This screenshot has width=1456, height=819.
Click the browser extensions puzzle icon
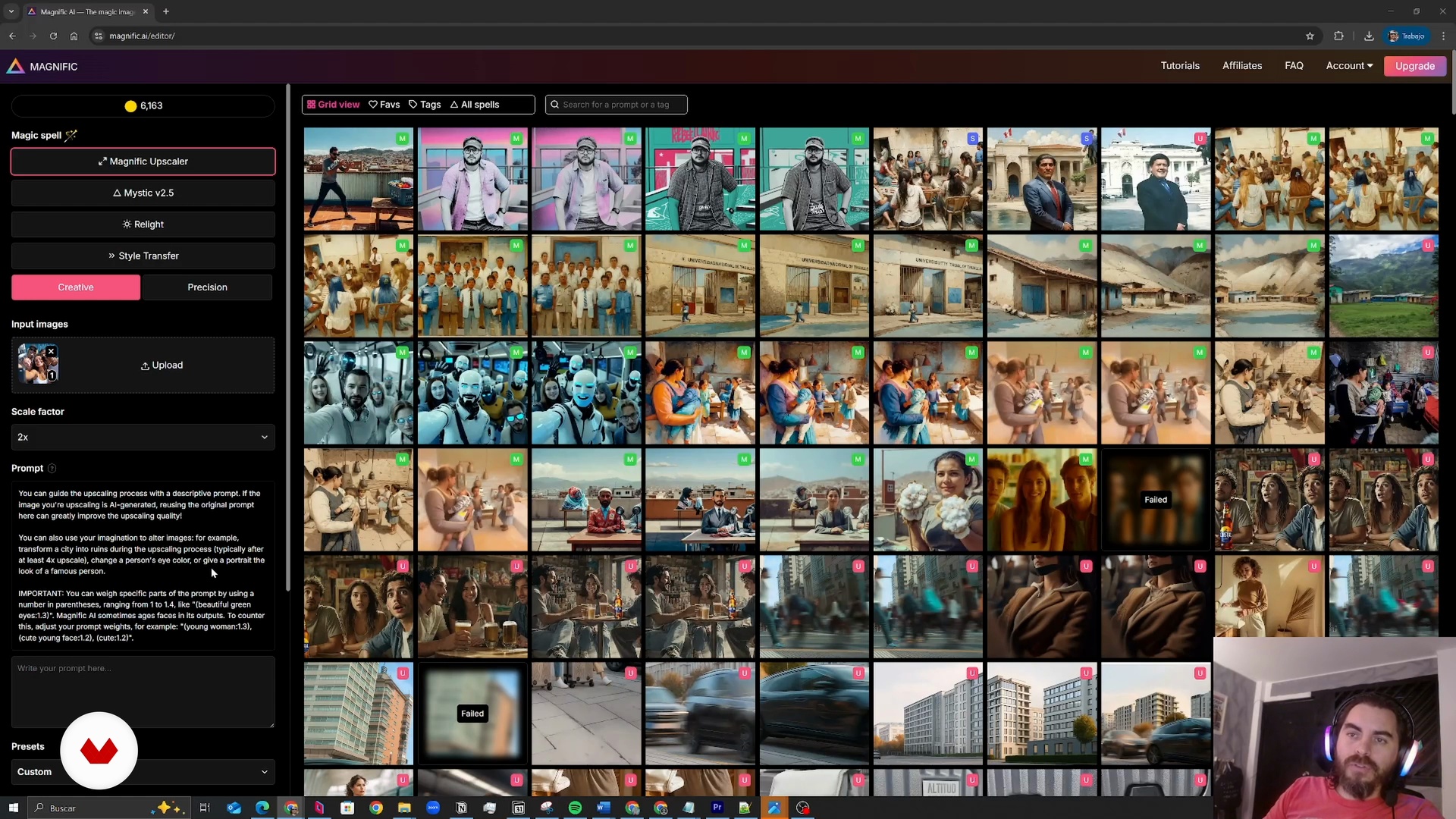pos(1338,36)
